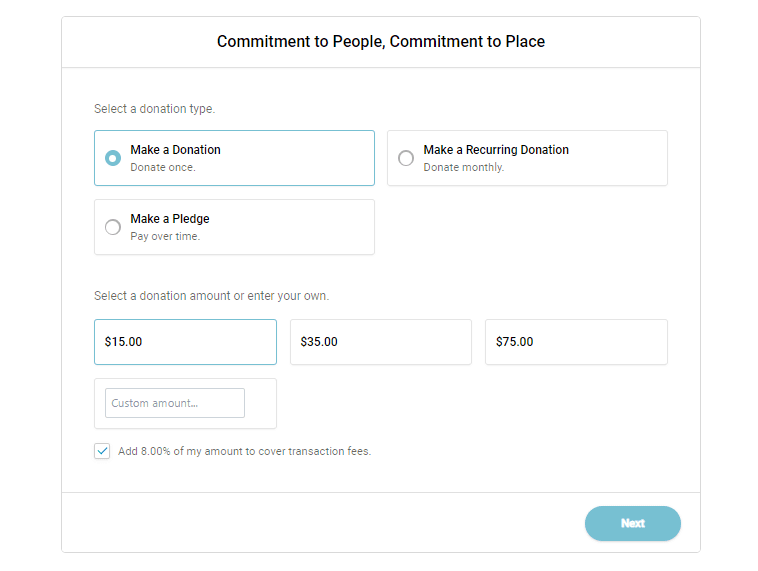The width and height of the screenshot is (758, 571).
Task: Choose the $75.00 donation amount
Action: pyautogui.click(x=576, y=342)
